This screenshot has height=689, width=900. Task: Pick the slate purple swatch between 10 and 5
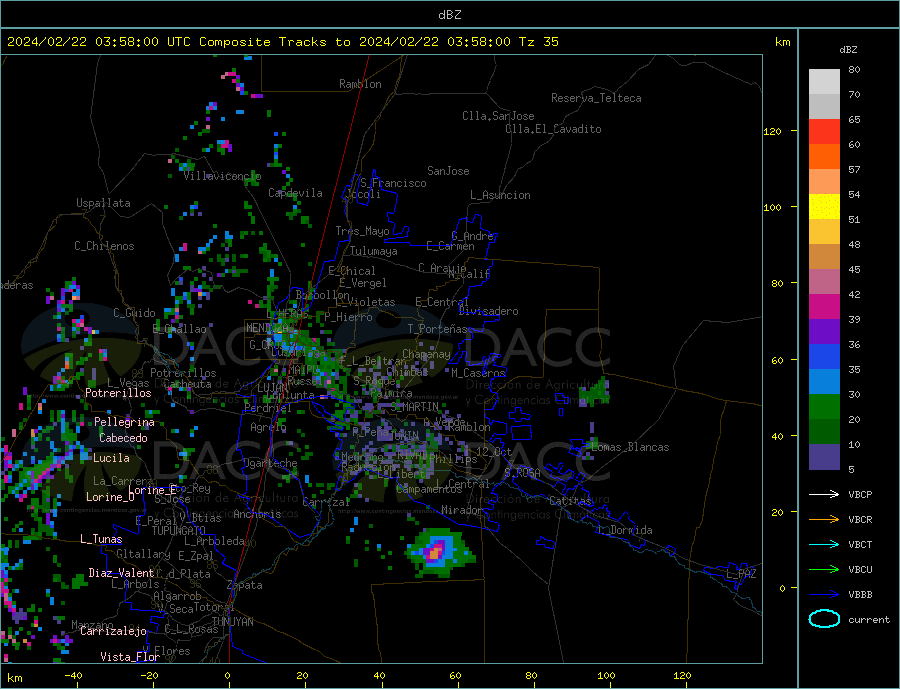click(824, 457)
